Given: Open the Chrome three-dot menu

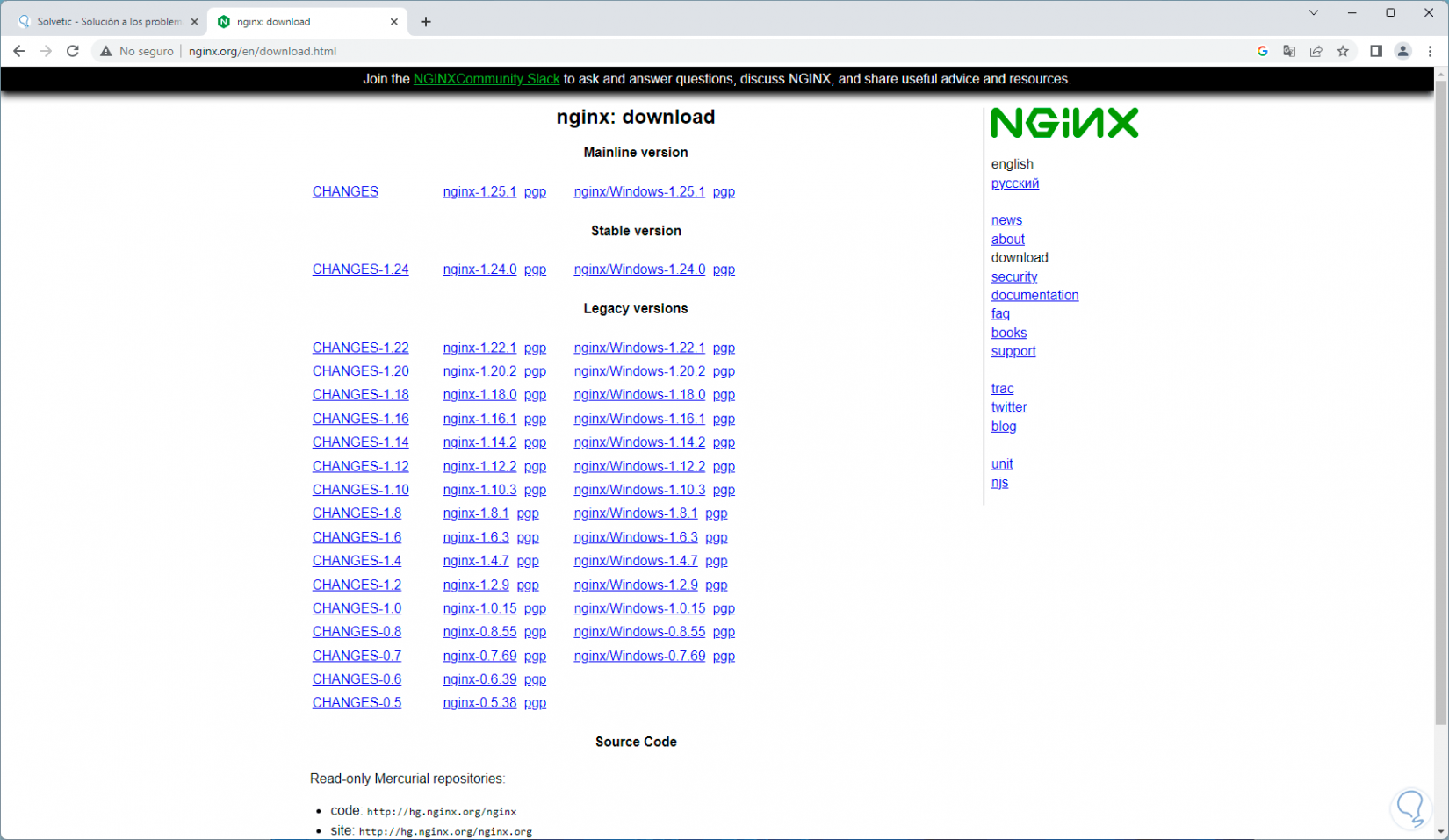Looking at the screenshot, I should pos(1431,51).
